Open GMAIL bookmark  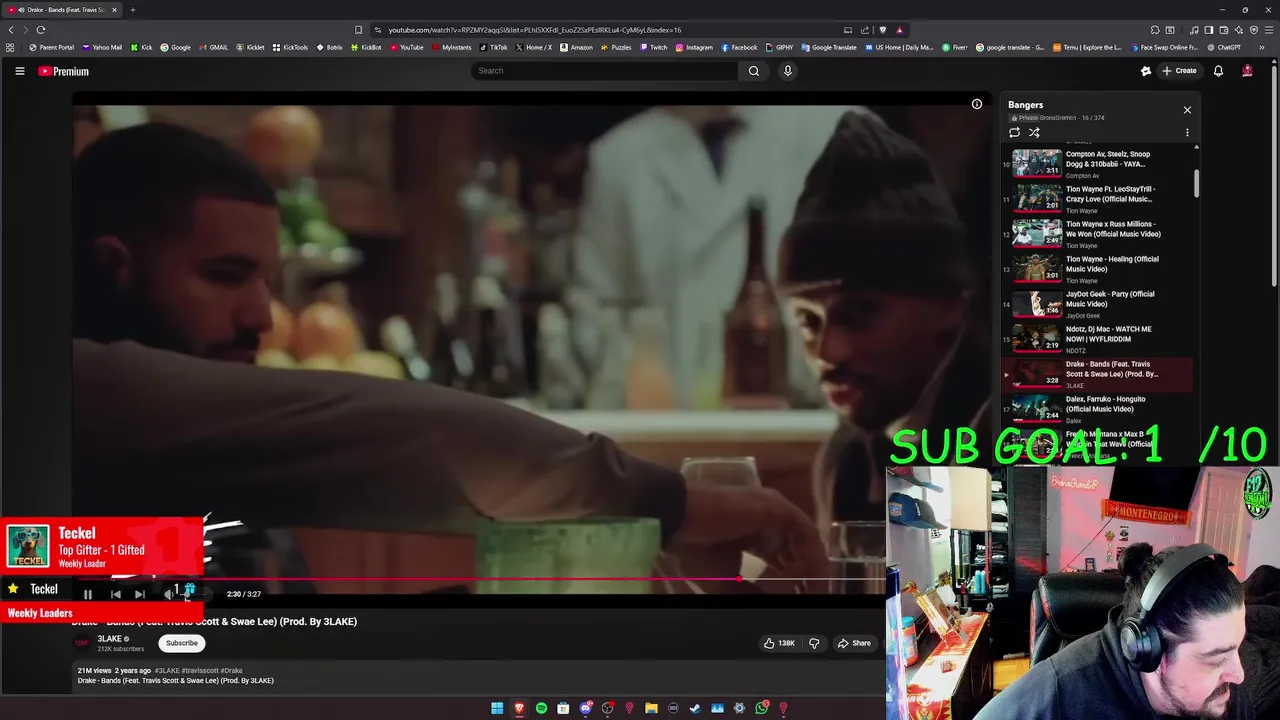tap(213, 47)
